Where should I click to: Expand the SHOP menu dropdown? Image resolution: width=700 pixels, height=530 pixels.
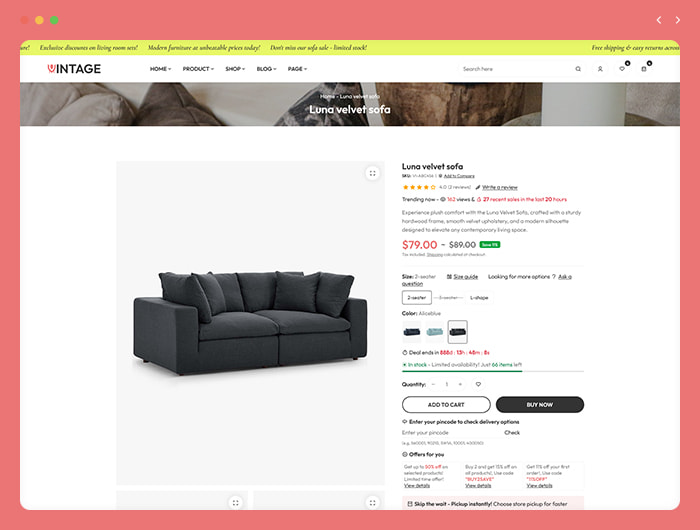235,69
